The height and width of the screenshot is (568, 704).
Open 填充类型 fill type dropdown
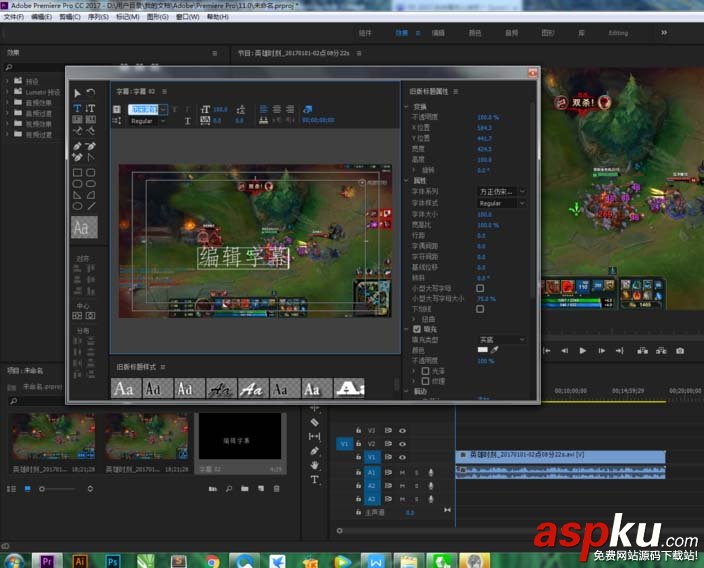[x=500, y=340]
